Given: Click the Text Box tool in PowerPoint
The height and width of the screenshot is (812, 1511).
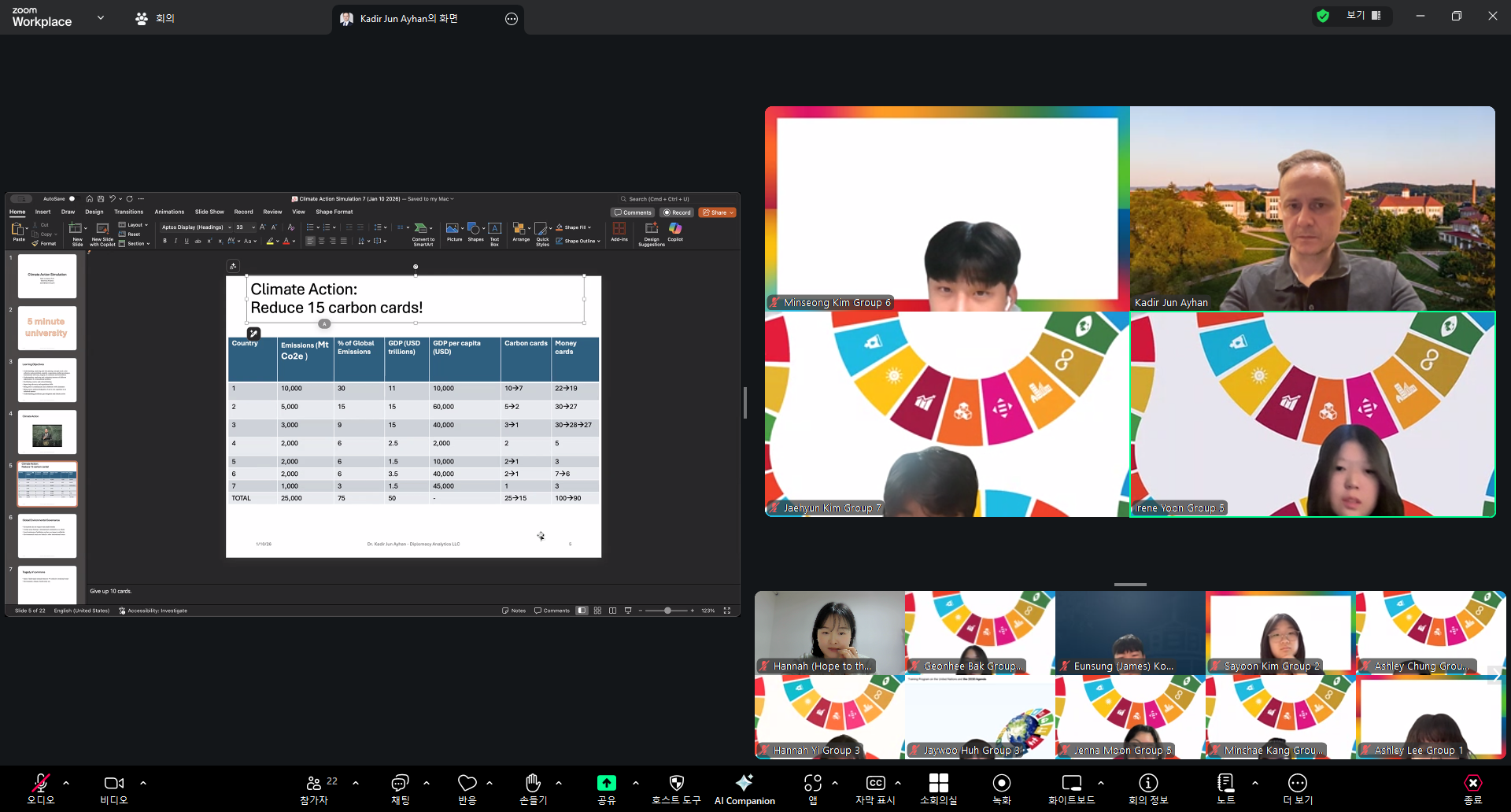Looking at the screenshot, I should (494, 233).
